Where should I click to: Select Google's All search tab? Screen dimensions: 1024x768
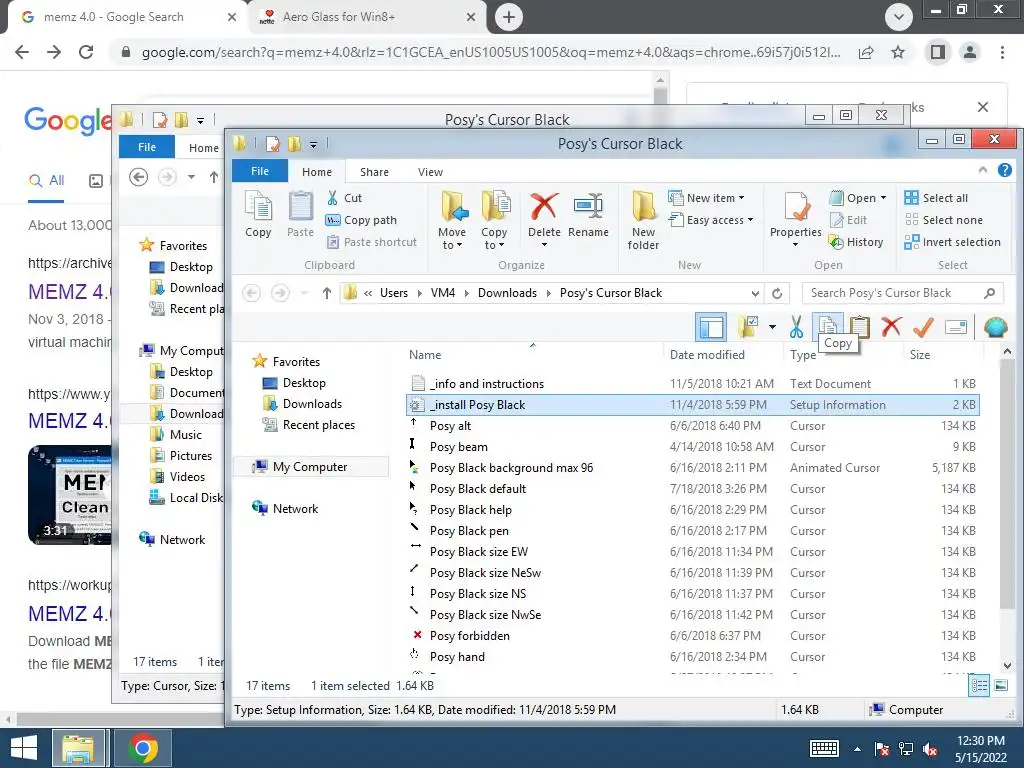(x=46, y=180)
